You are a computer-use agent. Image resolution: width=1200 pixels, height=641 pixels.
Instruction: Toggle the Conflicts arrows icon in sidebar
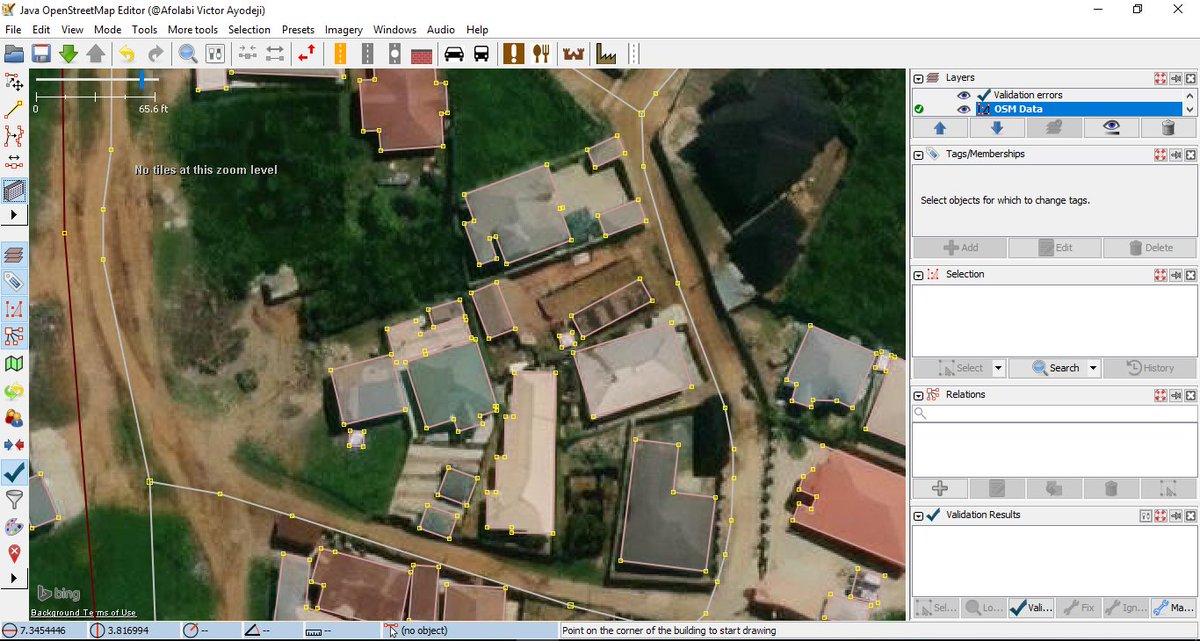[14, 444]
